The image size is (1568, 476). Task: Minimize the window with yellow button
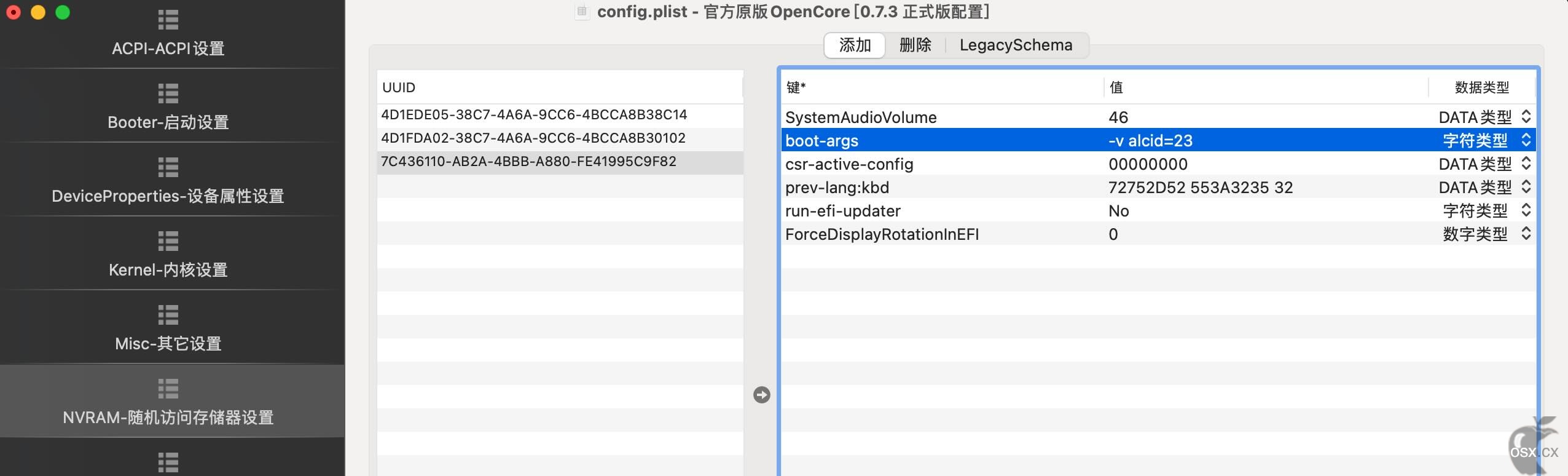pos(38,12)
